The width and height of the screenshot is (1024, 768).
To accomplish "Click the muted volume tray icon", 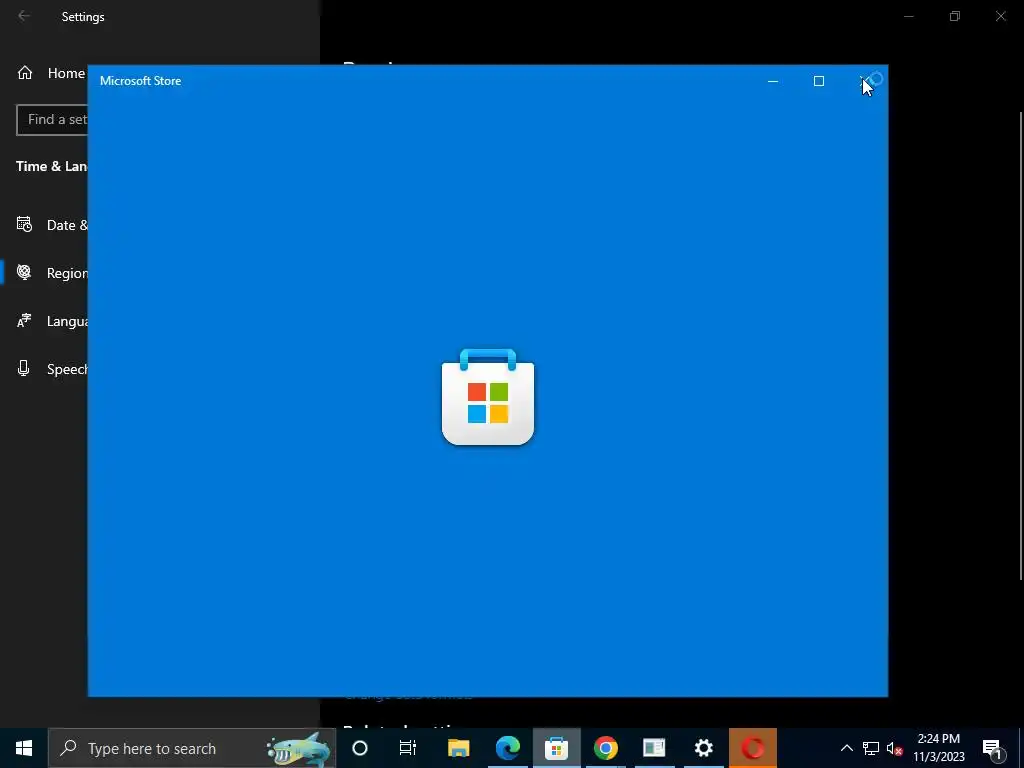I will 894,748.
